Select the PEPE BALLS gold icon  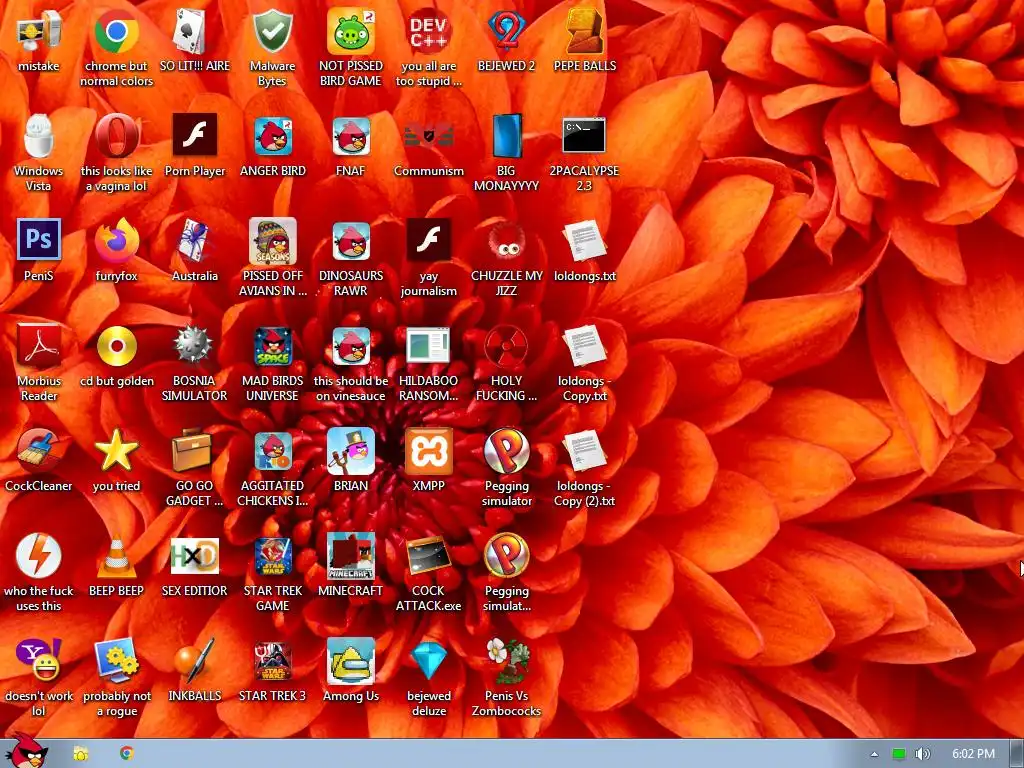[584, 32]
